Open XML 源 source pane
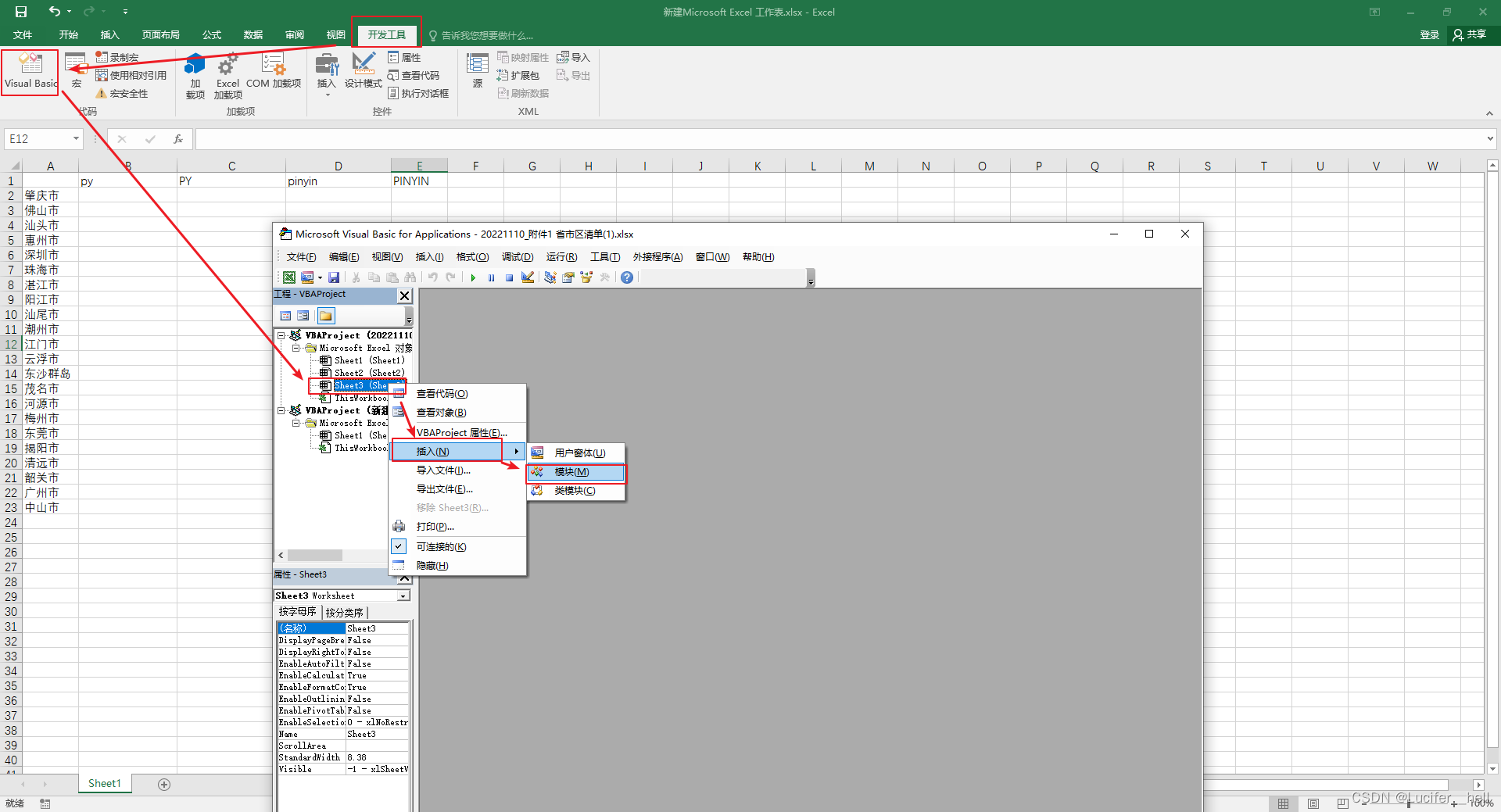1501x812 pixels. click(477, 72)
